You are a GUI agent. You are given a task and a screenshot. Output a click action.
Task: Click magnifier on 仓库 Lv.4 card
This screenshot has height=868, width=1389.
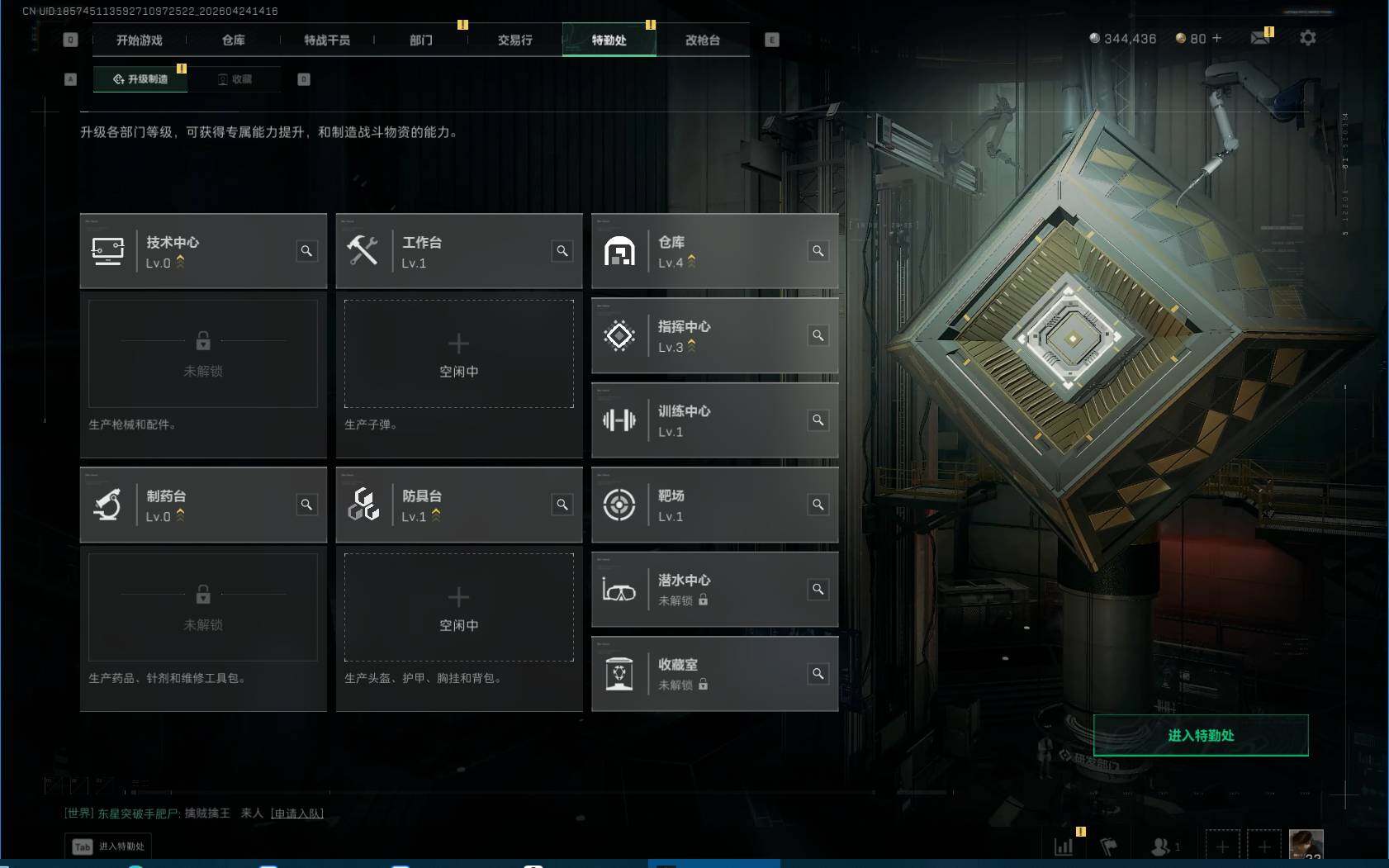coord(818,251)
